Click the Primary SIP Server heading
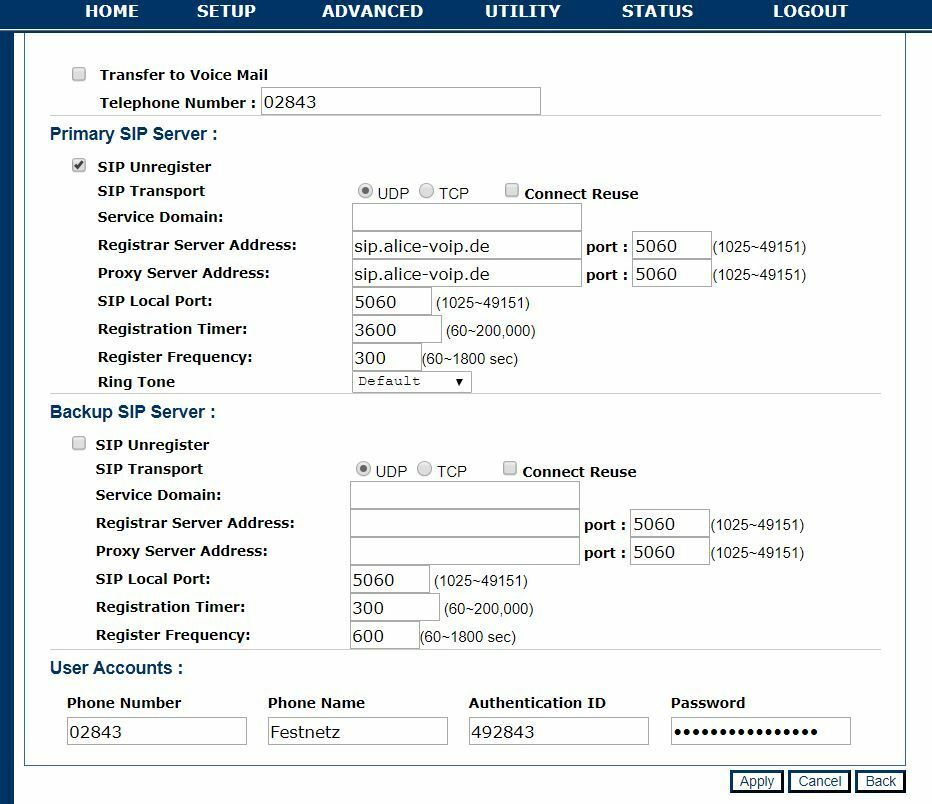 pyautogui.click(x=134, y=134)
